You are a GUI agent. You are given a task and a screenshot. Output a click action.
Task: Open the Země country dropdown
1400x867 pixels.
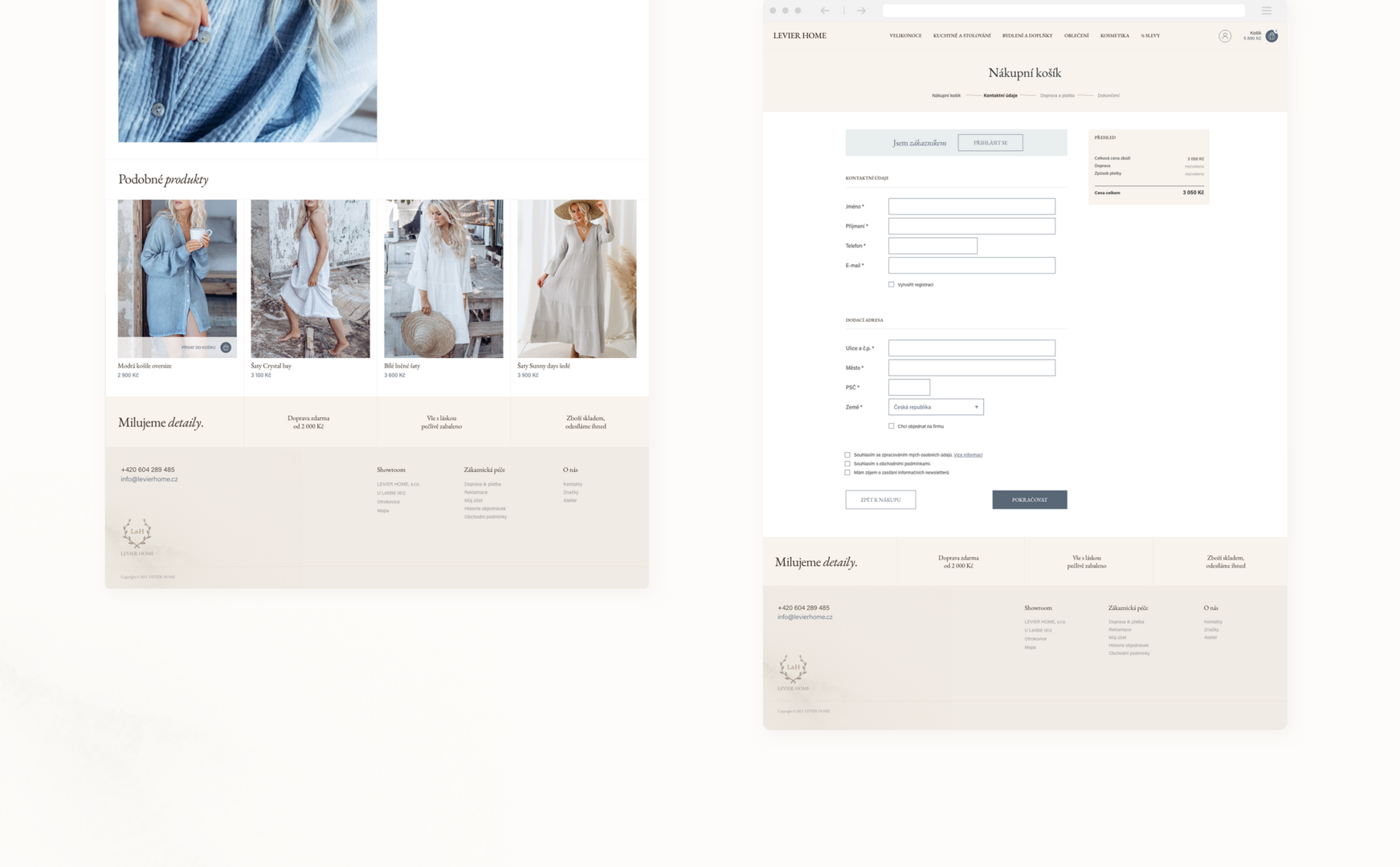[x=936, y=407]
